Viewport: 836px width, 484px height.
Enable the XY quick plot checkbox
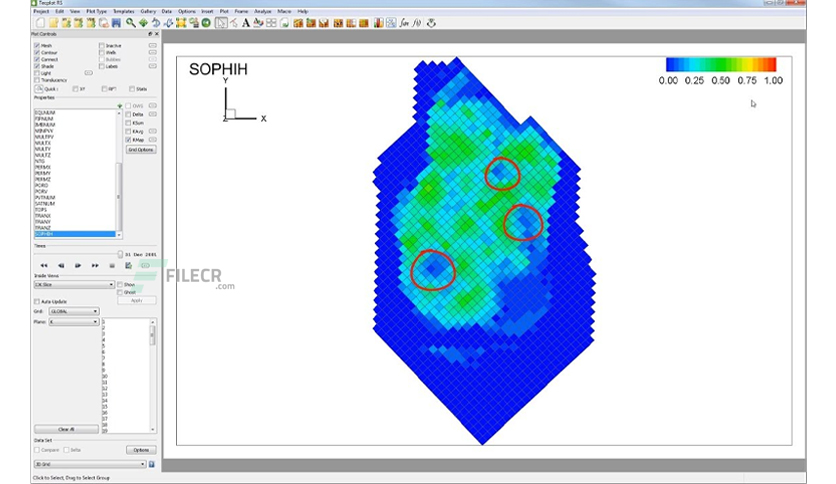pyautogui.click(x=75, y=89)
